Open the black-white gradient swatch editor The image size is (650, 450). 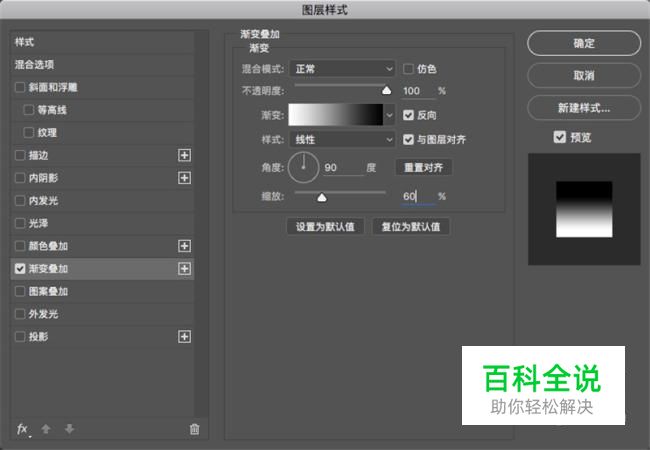click(335, 115)
